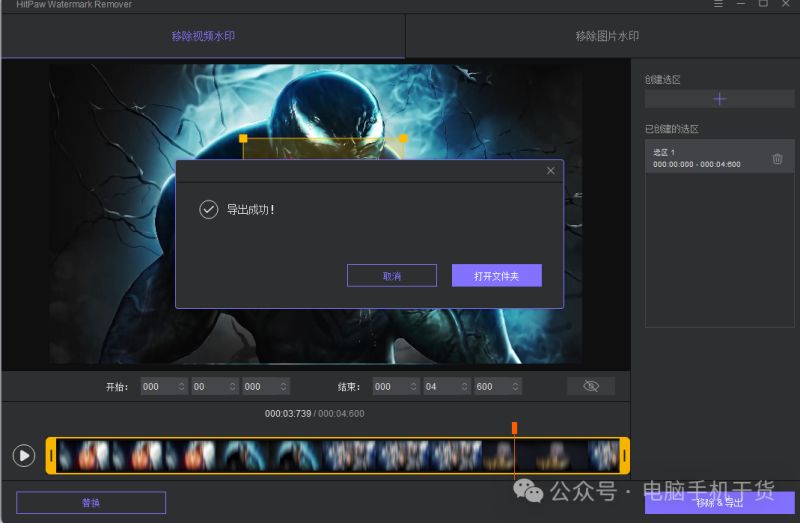Click the orange timeline playhead marker

click(x=514, y=428)
